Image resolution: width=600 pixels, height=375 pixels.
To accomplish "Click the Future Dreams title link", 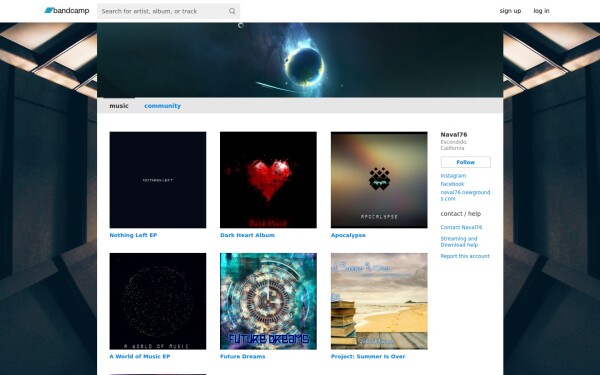I will [243, 356].
